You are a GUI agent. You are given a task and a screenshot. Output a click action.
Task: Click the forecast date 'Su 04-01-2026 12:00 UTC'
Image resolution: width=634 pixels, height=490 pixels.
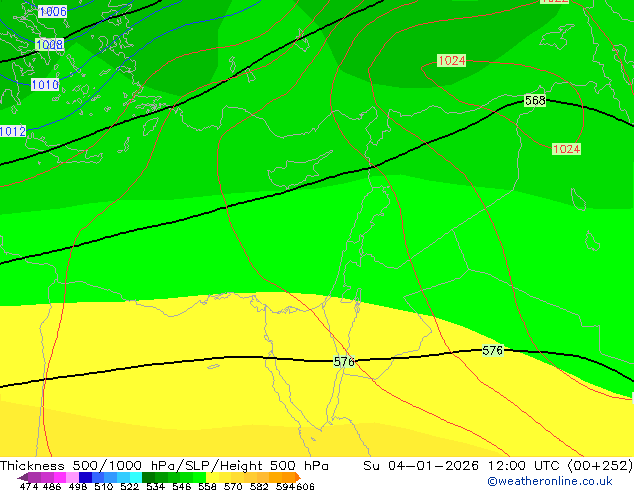click(x=461, y=466)
